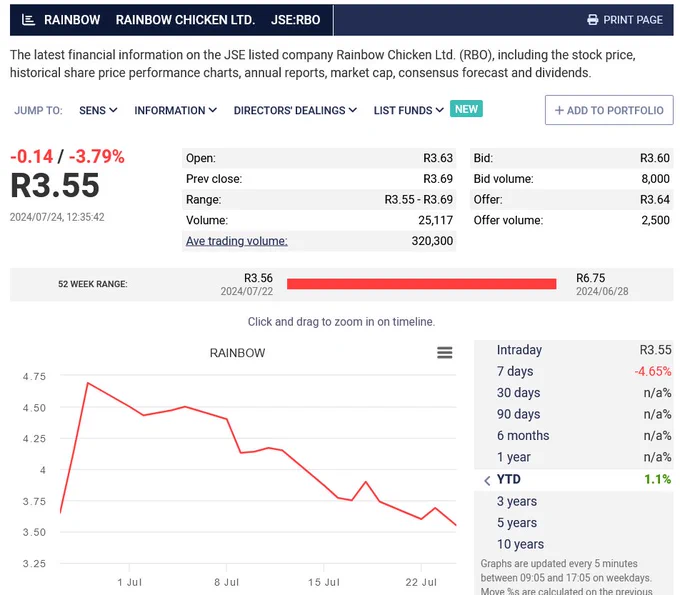
Task: Click the 2024/07/22 low date
Action: pyautogui.click(x=247, y=291)
